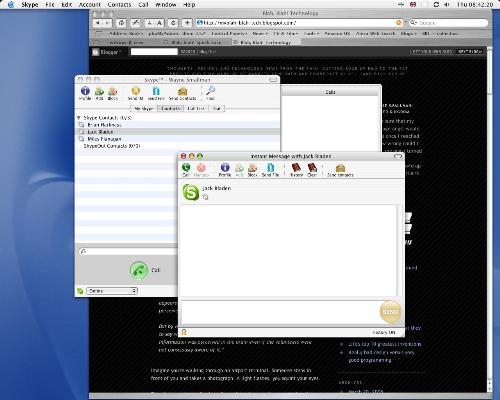This screenshot has height=400, width=500.
Task: Click Safari bookmarks book icon in bookmarks bar
Action: pyautogui.click(x=99, y=33)
